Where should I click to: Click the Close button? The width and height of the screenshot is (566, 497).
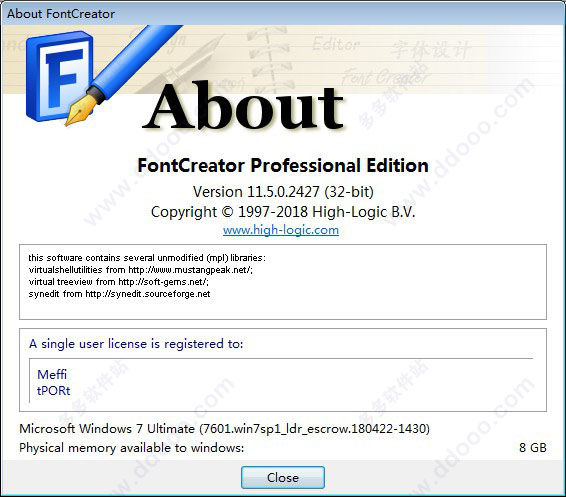[x=283, y=477]
